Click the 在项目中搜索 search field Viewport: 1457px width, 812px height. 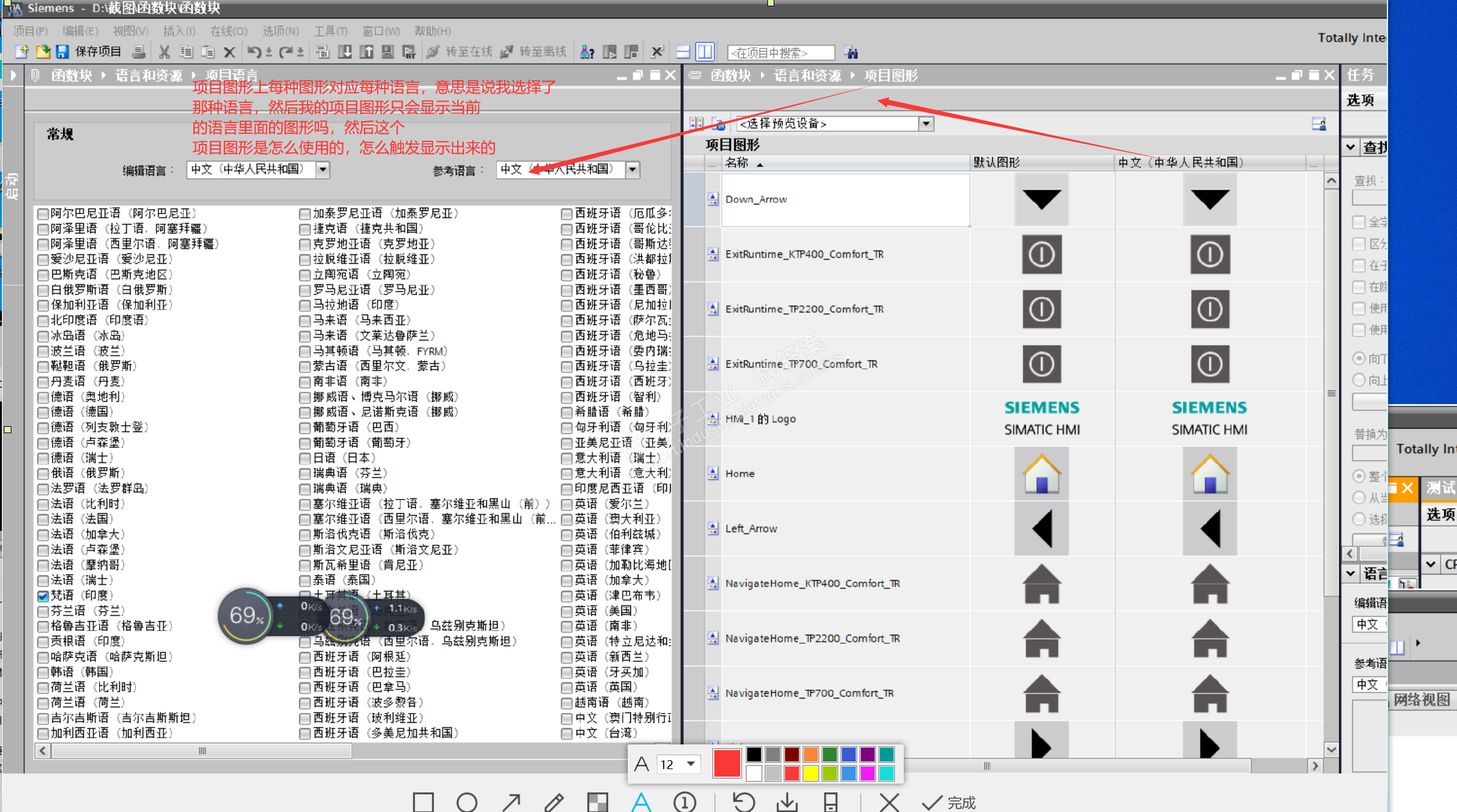coord(781,53)
